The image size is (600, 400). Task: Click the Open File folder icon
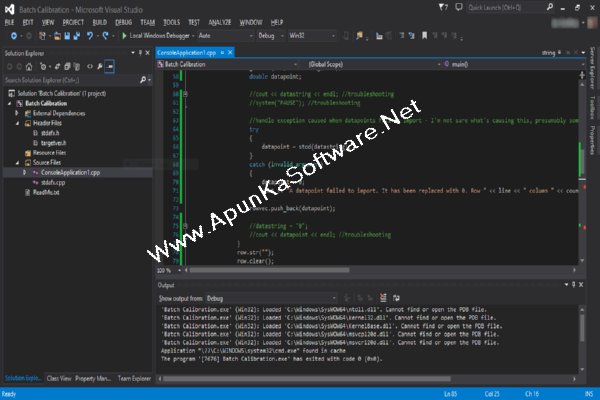coord(57,36)
